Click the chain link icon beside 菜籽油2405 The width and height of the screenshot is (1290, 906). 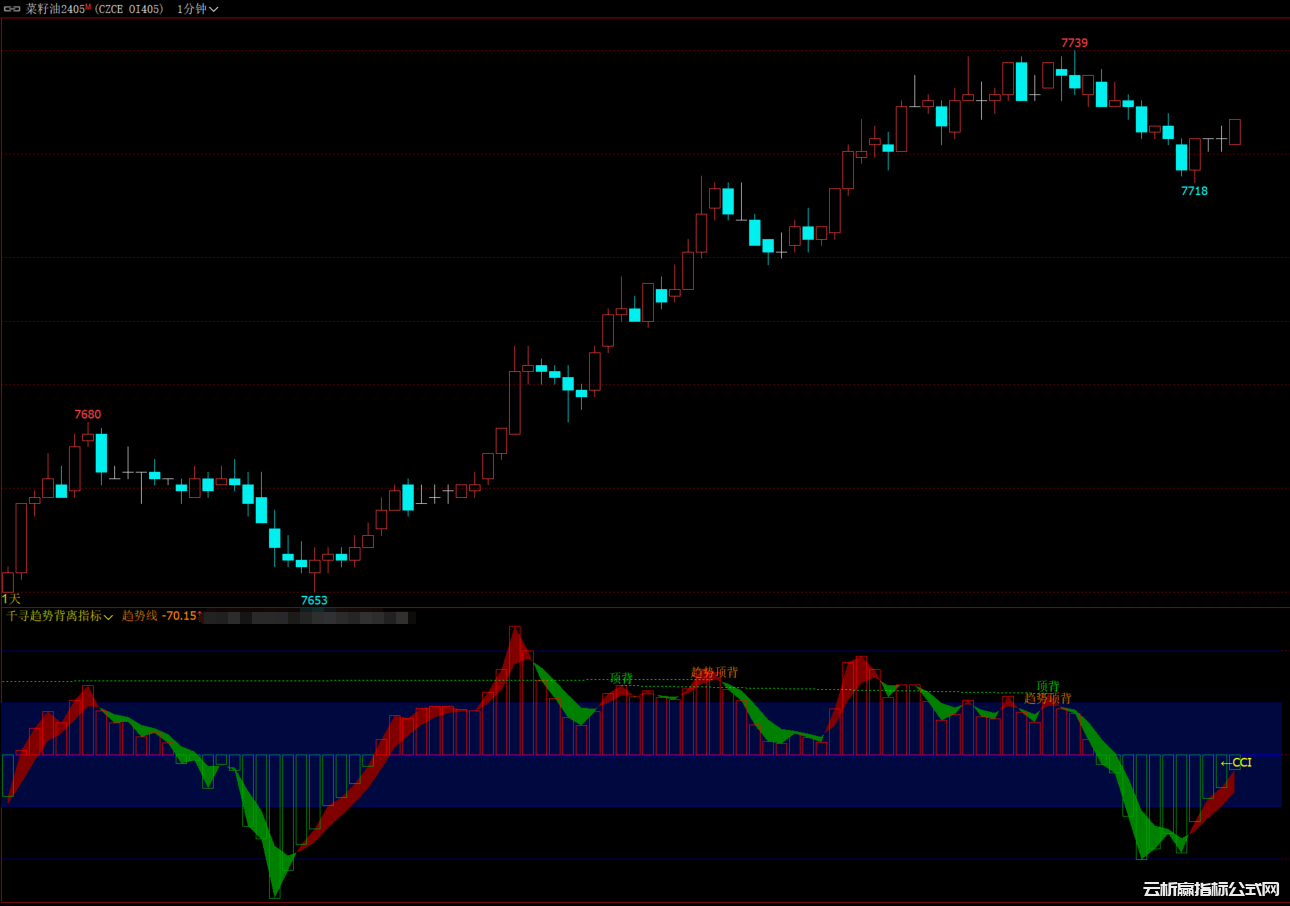[13, 9]
